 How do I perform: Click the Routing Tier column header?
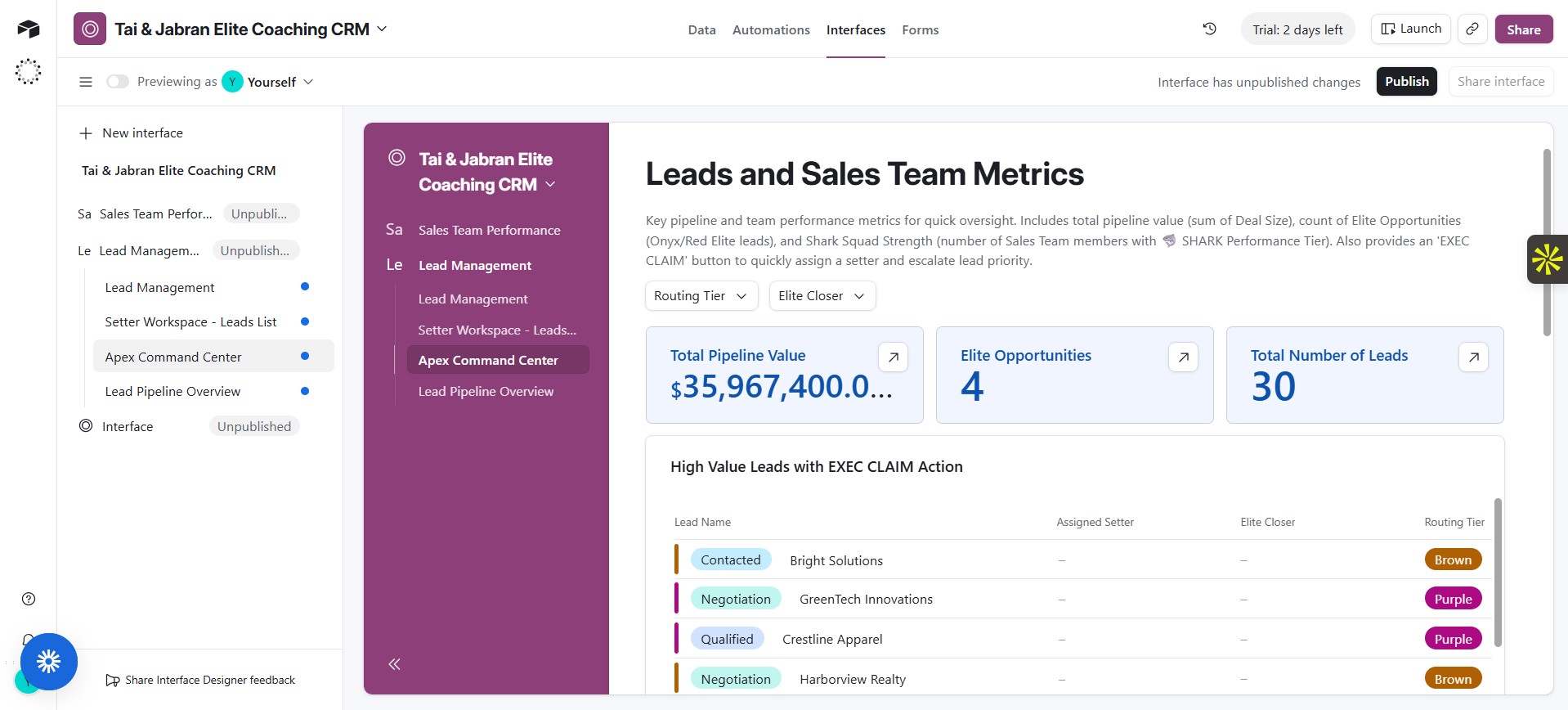1454,523
